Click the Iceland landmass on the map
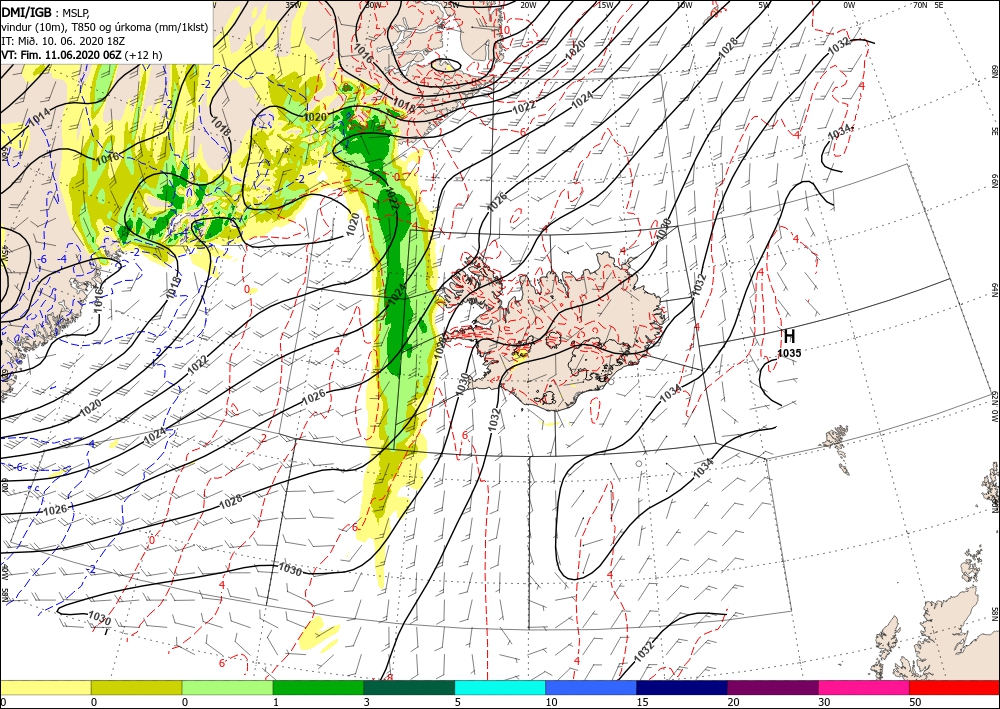 [x=561, y=332]
